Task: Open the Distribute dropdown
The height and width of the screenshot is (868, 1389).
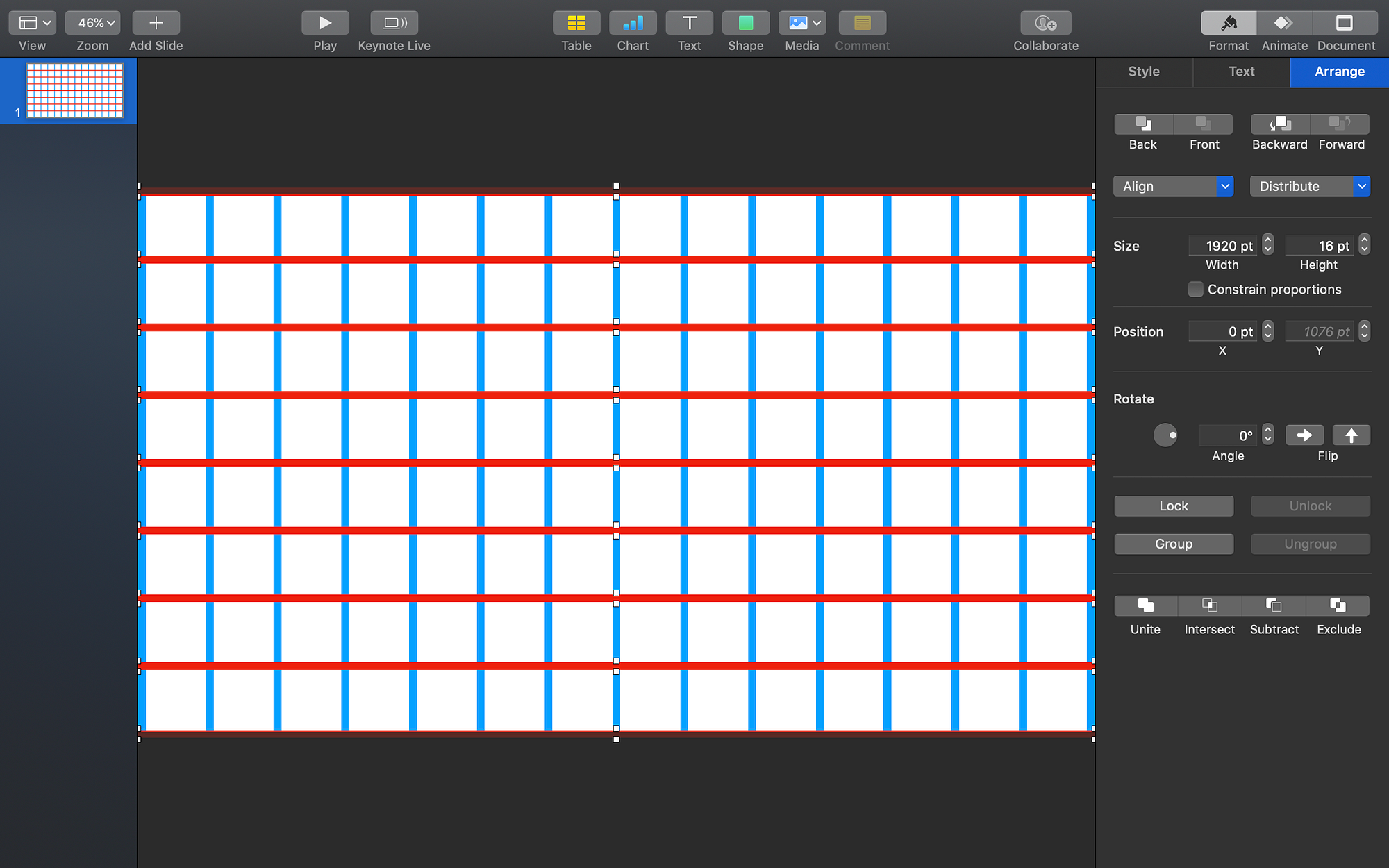Action: coord(1309,186)
